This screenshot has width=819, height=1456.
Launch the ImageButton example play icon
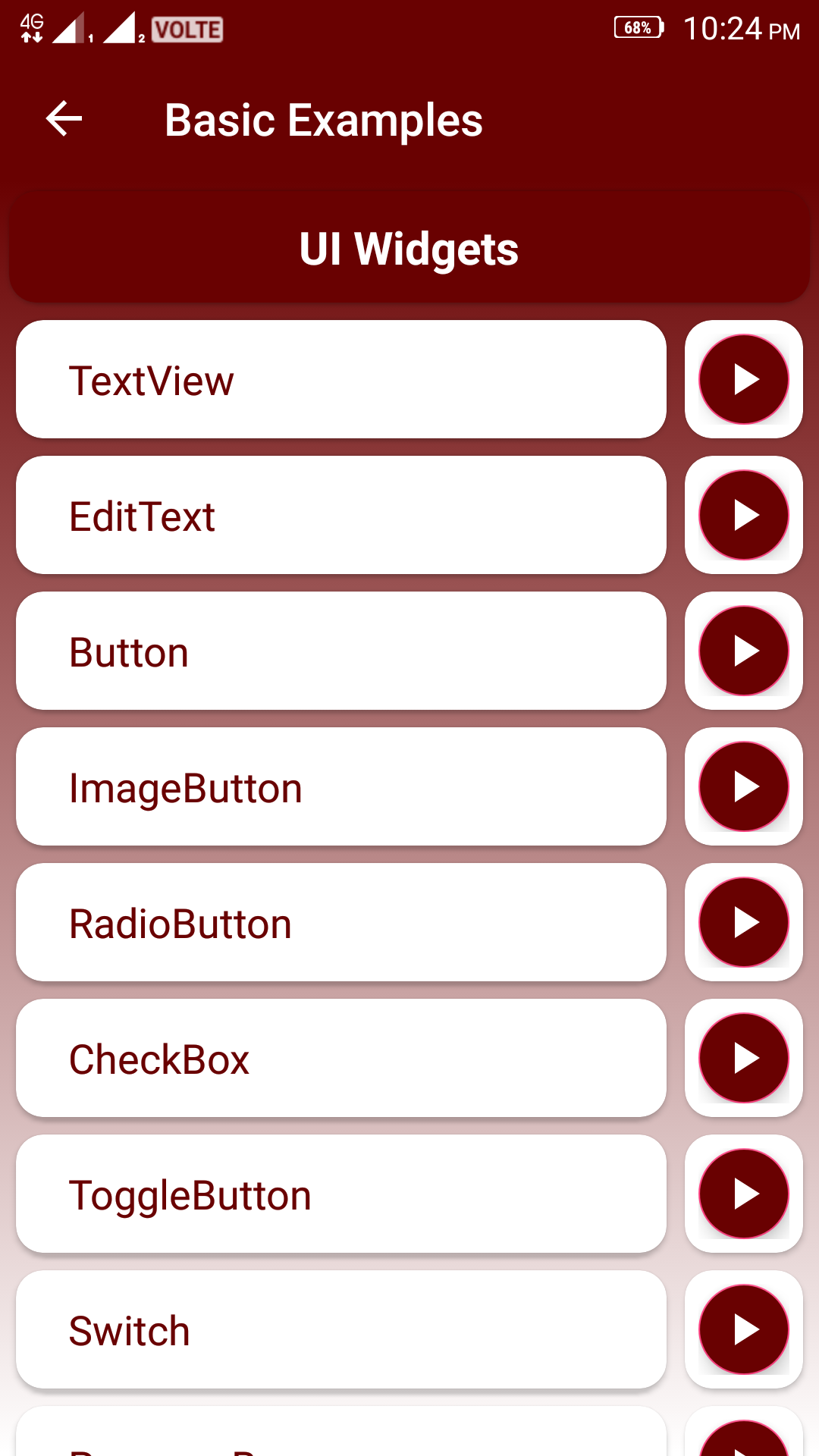744,786
